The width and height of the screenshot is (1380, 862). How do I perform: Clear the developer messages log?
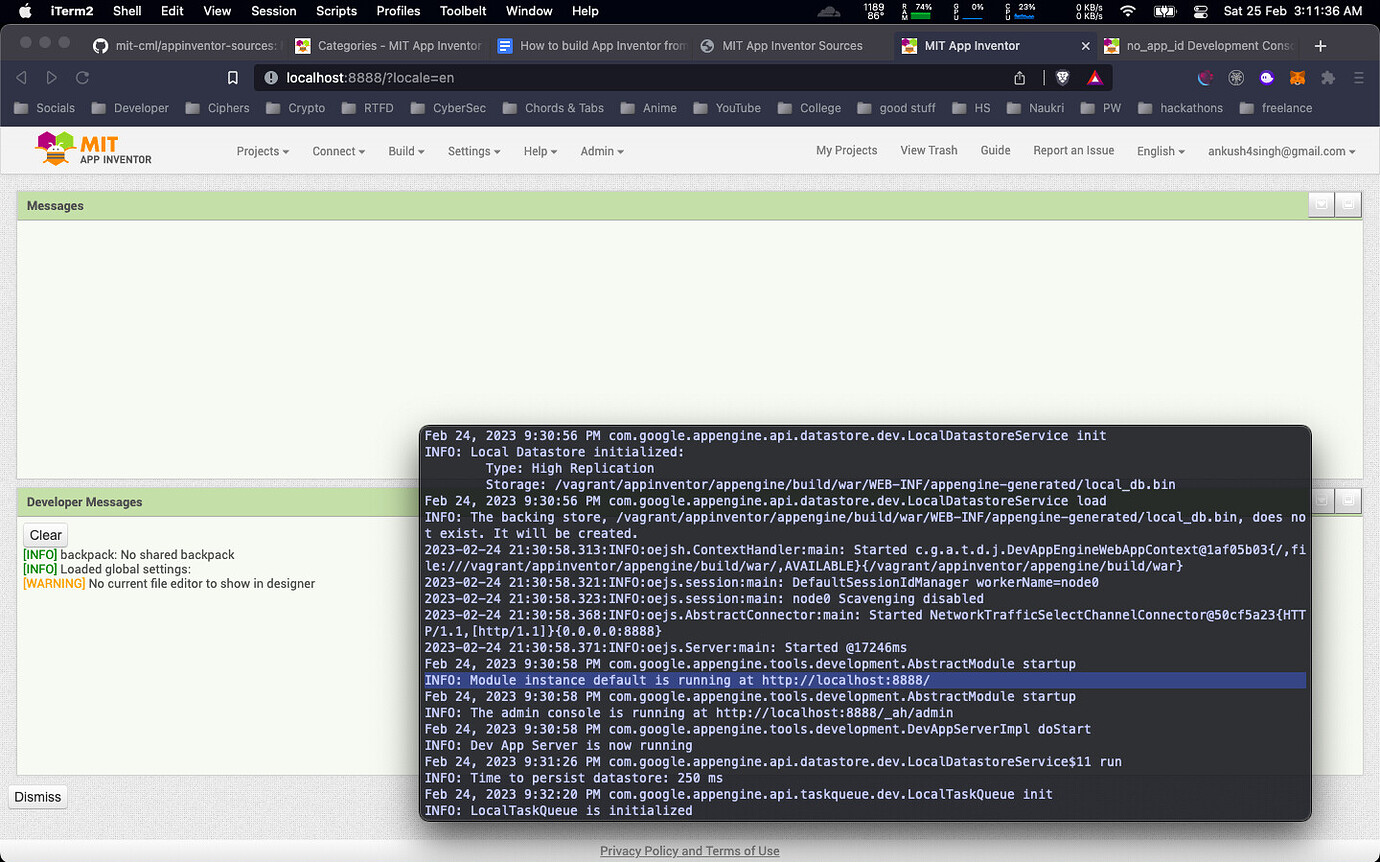click(x=44, y=534)
